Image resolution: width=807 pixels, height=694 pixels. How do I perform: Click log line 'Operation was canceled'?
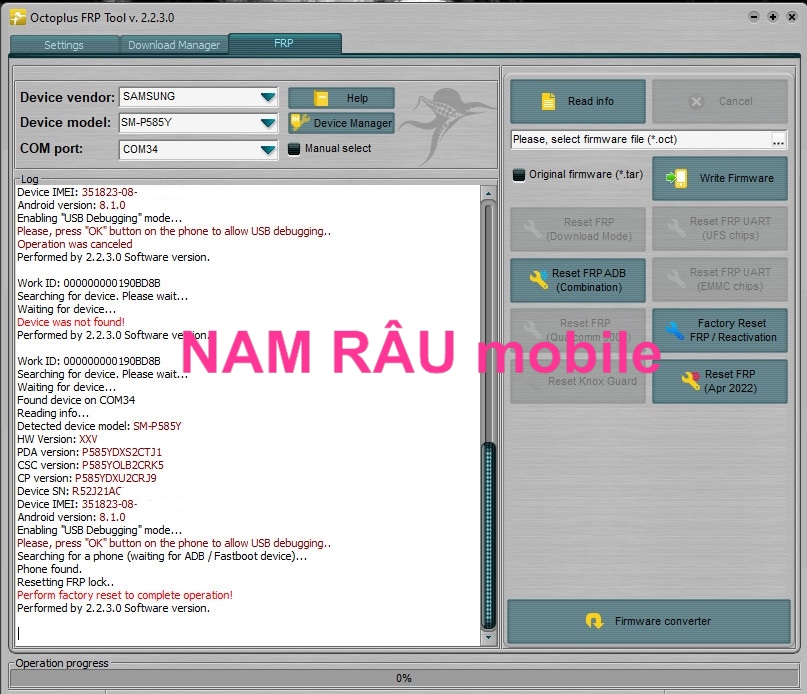pos(75,244)
